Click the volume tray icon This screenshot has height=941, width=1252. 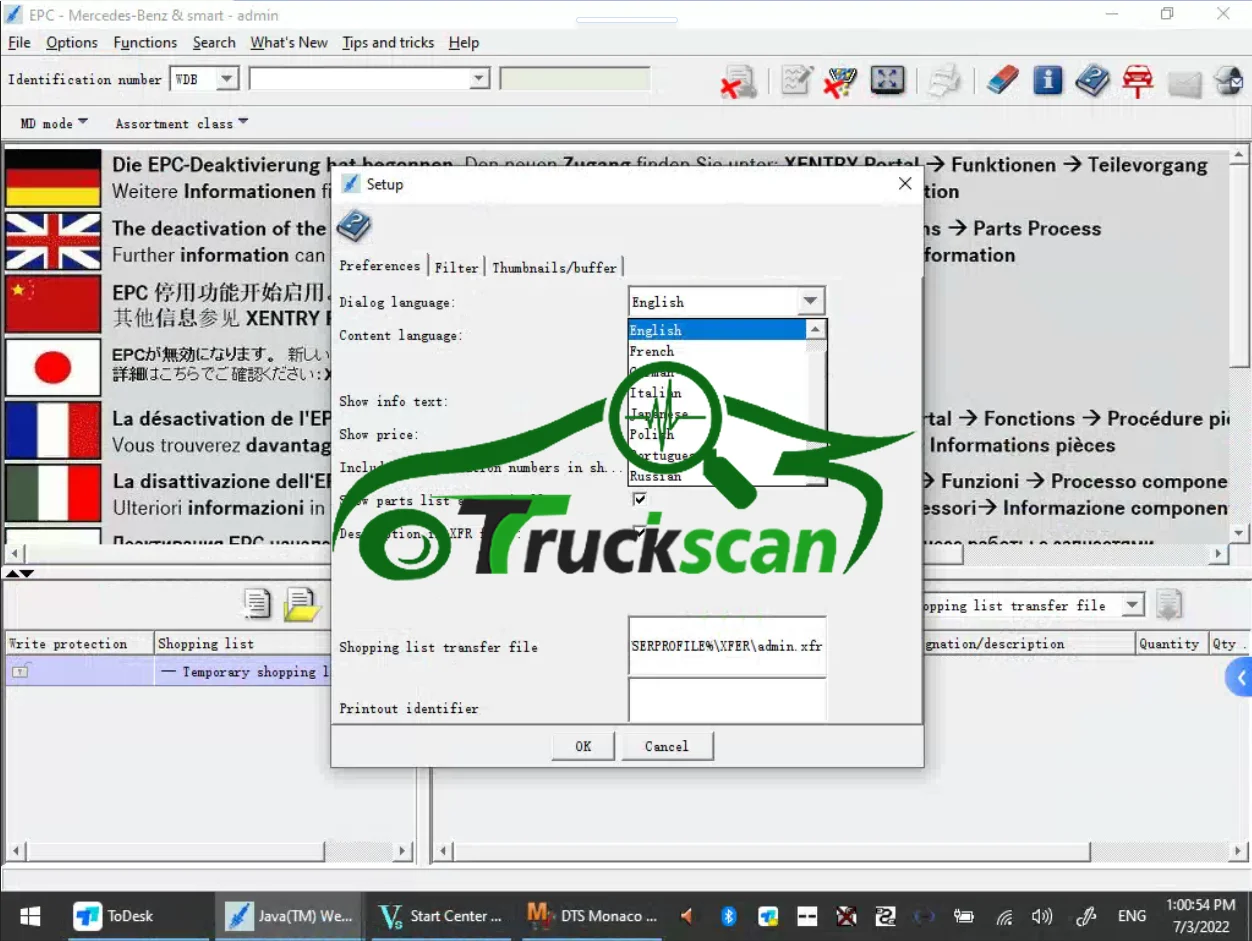point(1042,916)
